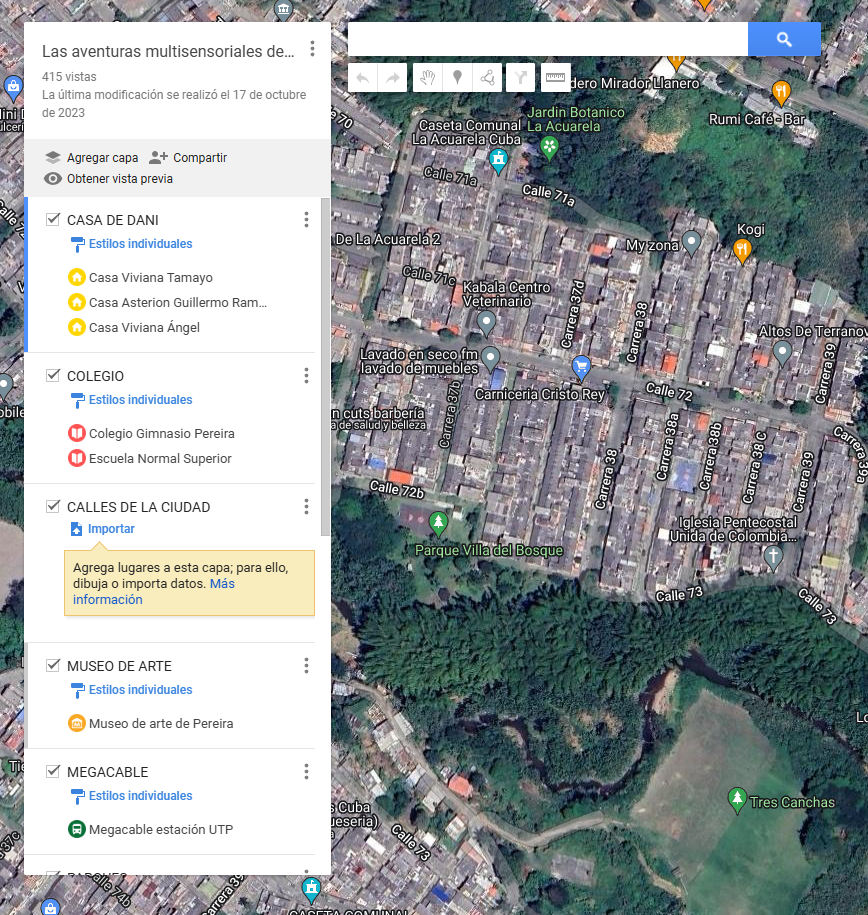Click green bus icon of Megacable estación
The image size is (868, 915).
pos(76,829)
